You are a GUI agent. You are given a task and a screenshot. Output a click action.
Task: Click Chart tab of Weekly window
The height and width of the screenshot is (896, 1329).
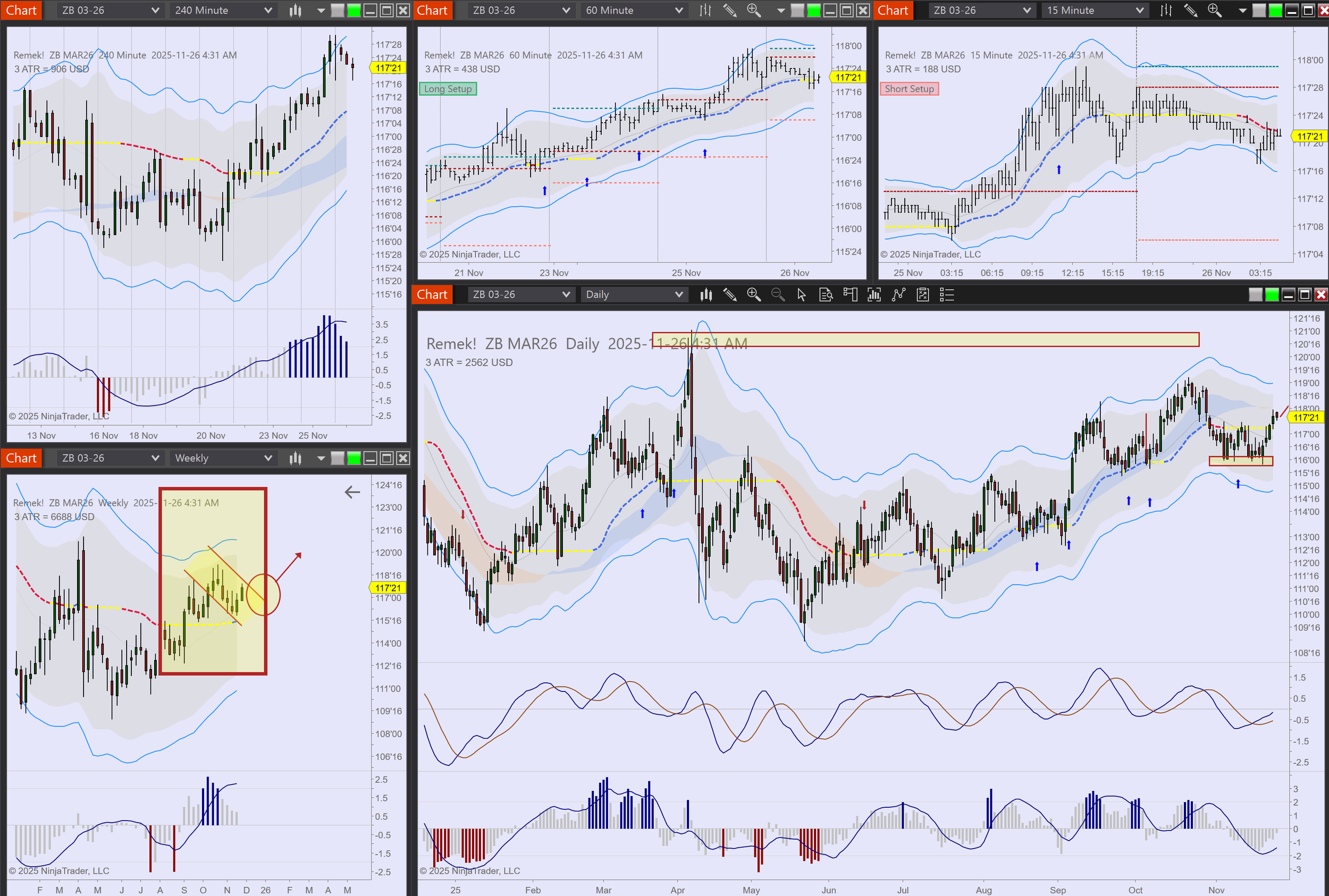pyautogui.click(x=21, y=458)
